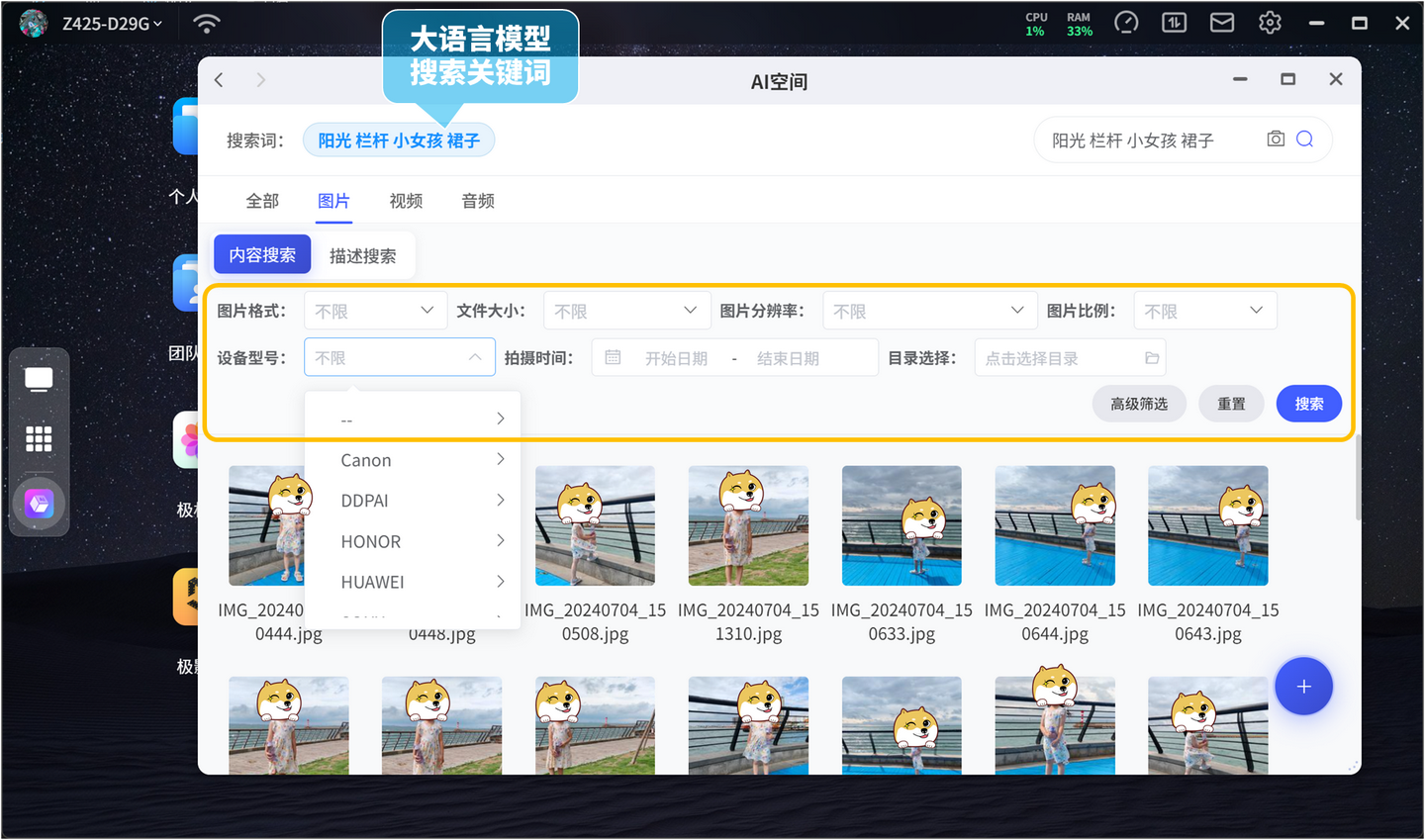This screenshot has width=1425, height=840.
Task: Open the system settings gear
Action: [x=1270, y=23]
